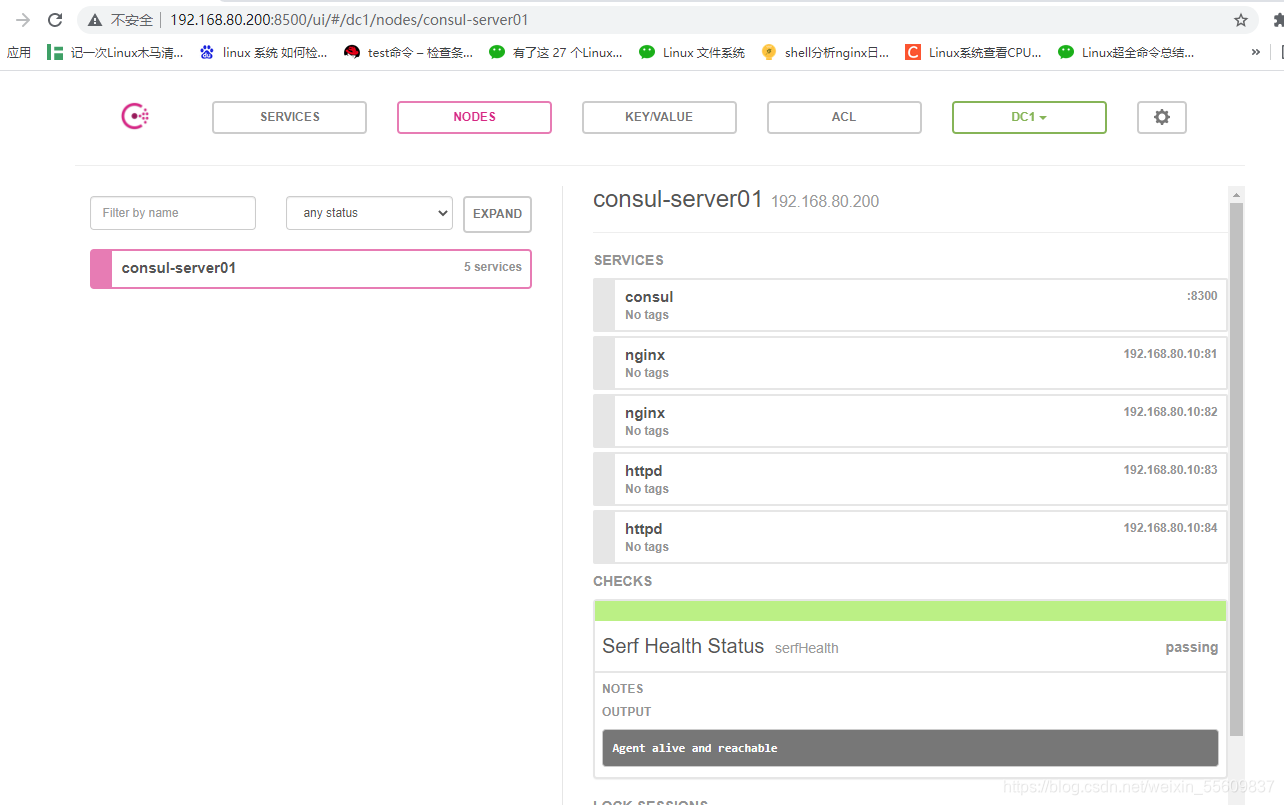The height and width of the screenshot is (805, 1284).
Task: Open the any status filter dropdown
Action: tap(369, 213)
